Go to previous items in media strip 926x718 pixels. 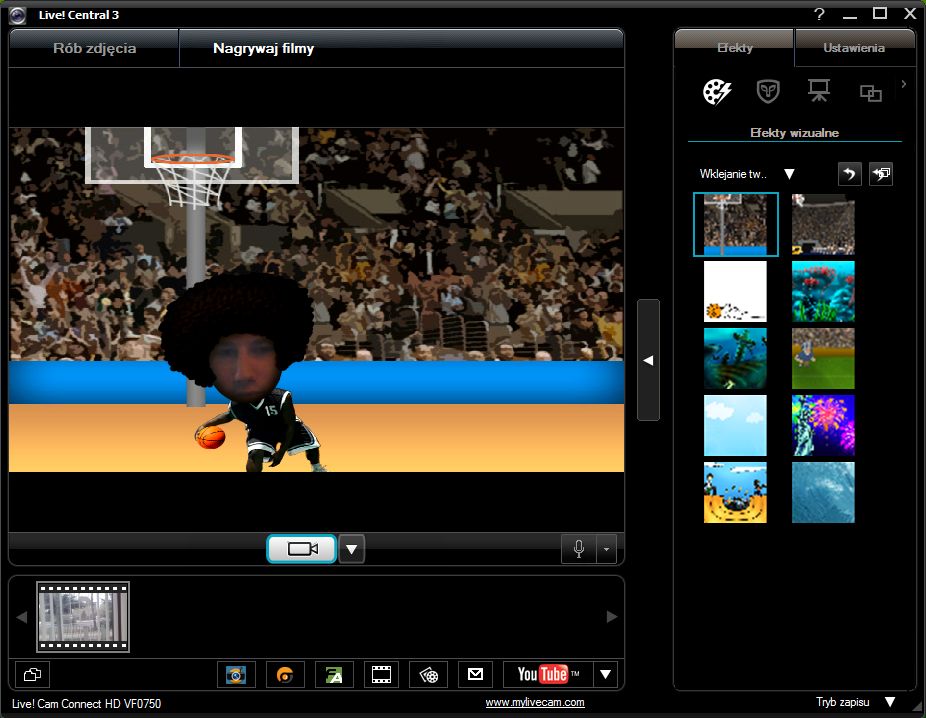pos(22,617)
